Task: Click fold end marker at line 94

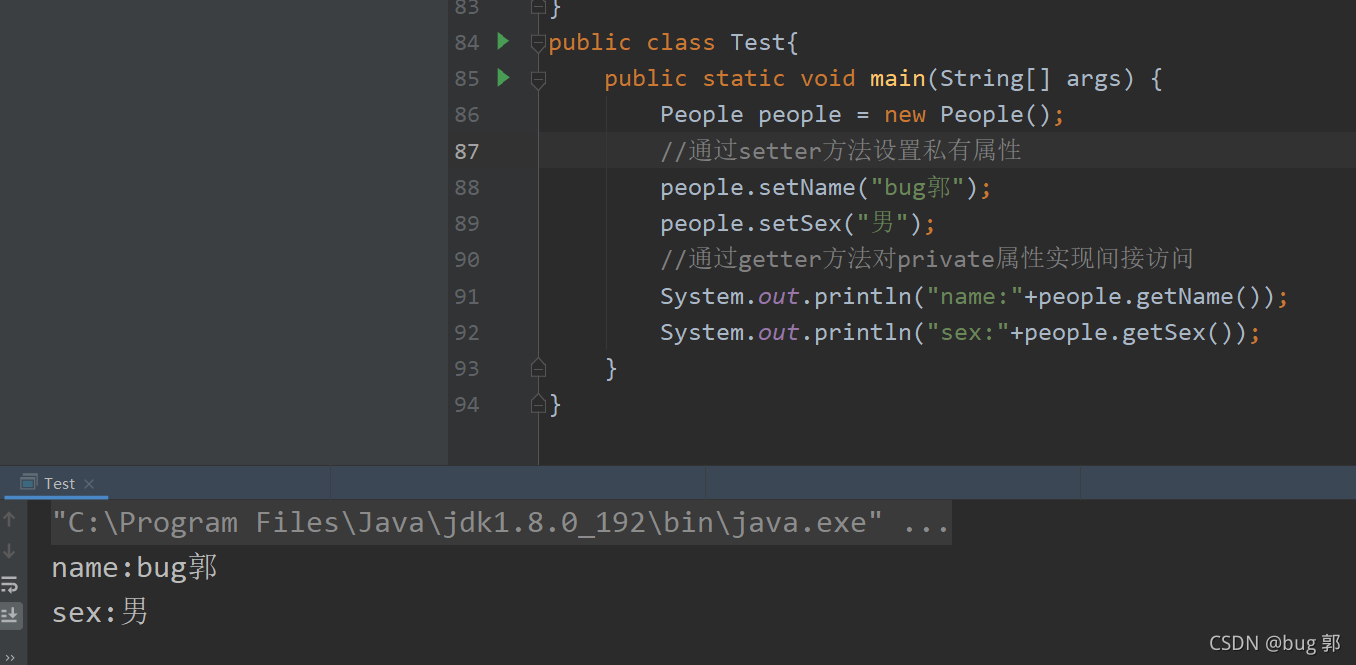Action: [x=538, y=404]
